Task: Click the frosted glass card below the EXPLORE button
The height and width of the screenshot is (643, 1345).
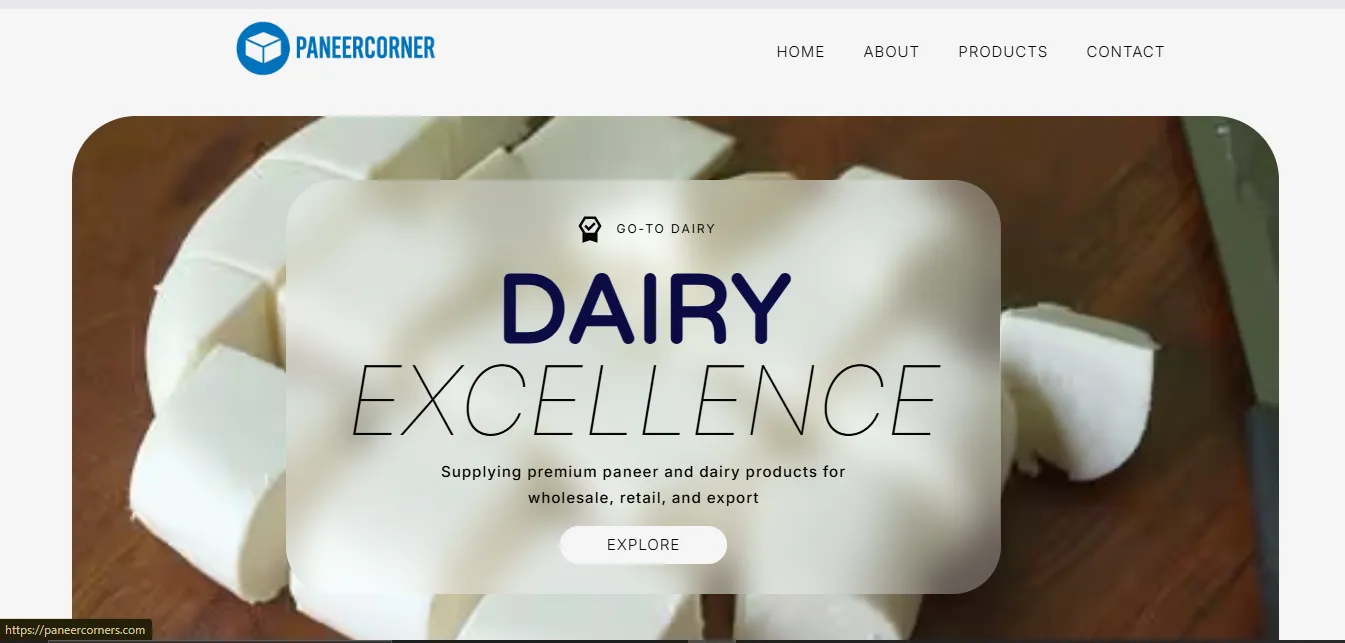Action: 643,579
